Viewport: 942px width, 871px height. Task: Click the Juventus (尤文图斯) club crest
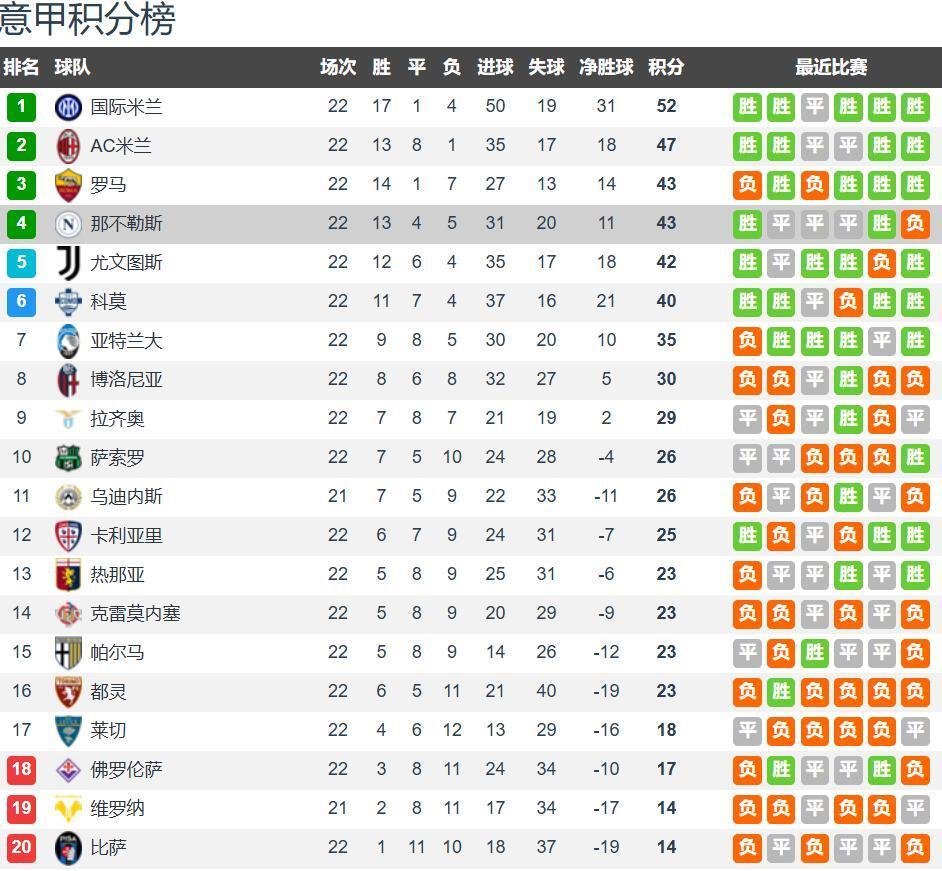(68, 263)
